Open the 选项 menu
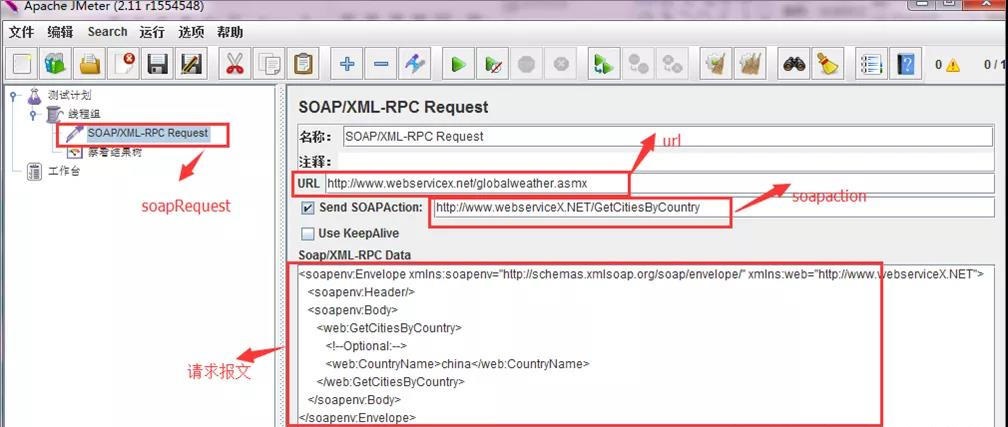1008x427 pixels. [x=191, y=32]
